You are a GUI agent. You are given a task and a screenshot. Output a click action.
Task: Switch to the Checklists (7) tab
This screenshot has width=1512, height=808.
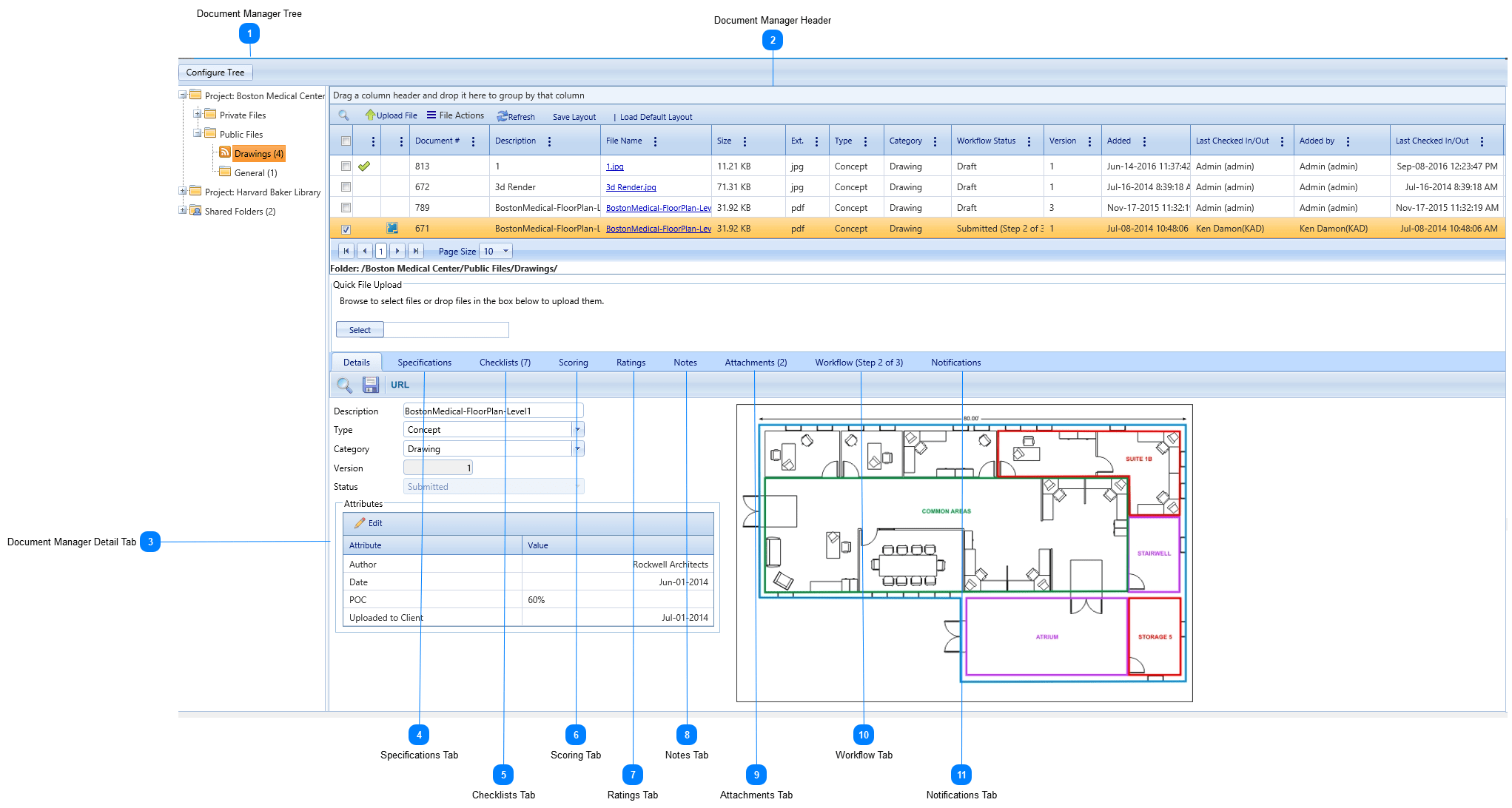[x=505, y=363]
